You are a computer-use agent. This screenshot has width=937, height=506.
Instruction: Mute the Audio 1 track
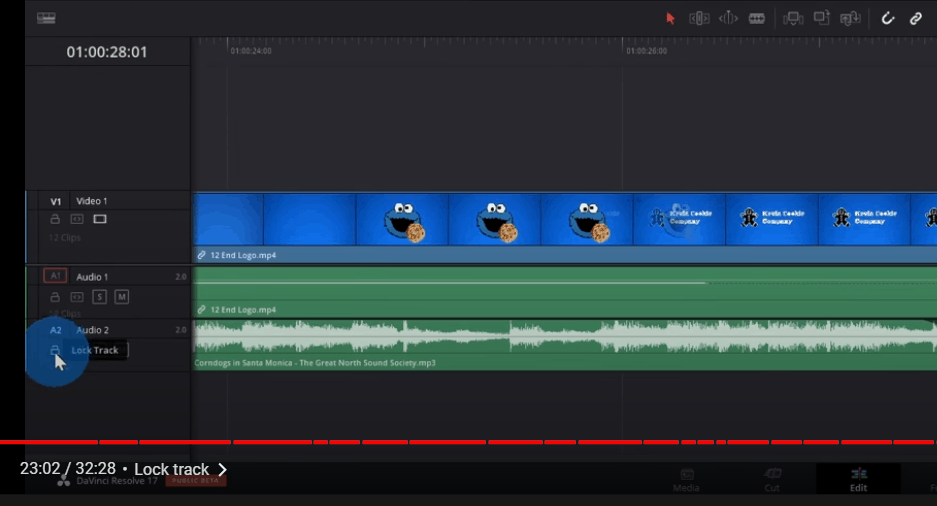tap(121, 297)
